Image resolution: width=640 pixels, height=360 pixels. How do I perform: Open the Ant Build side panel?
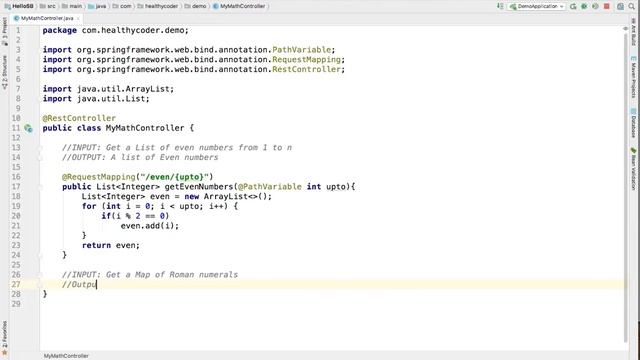[x=633, y=33]
